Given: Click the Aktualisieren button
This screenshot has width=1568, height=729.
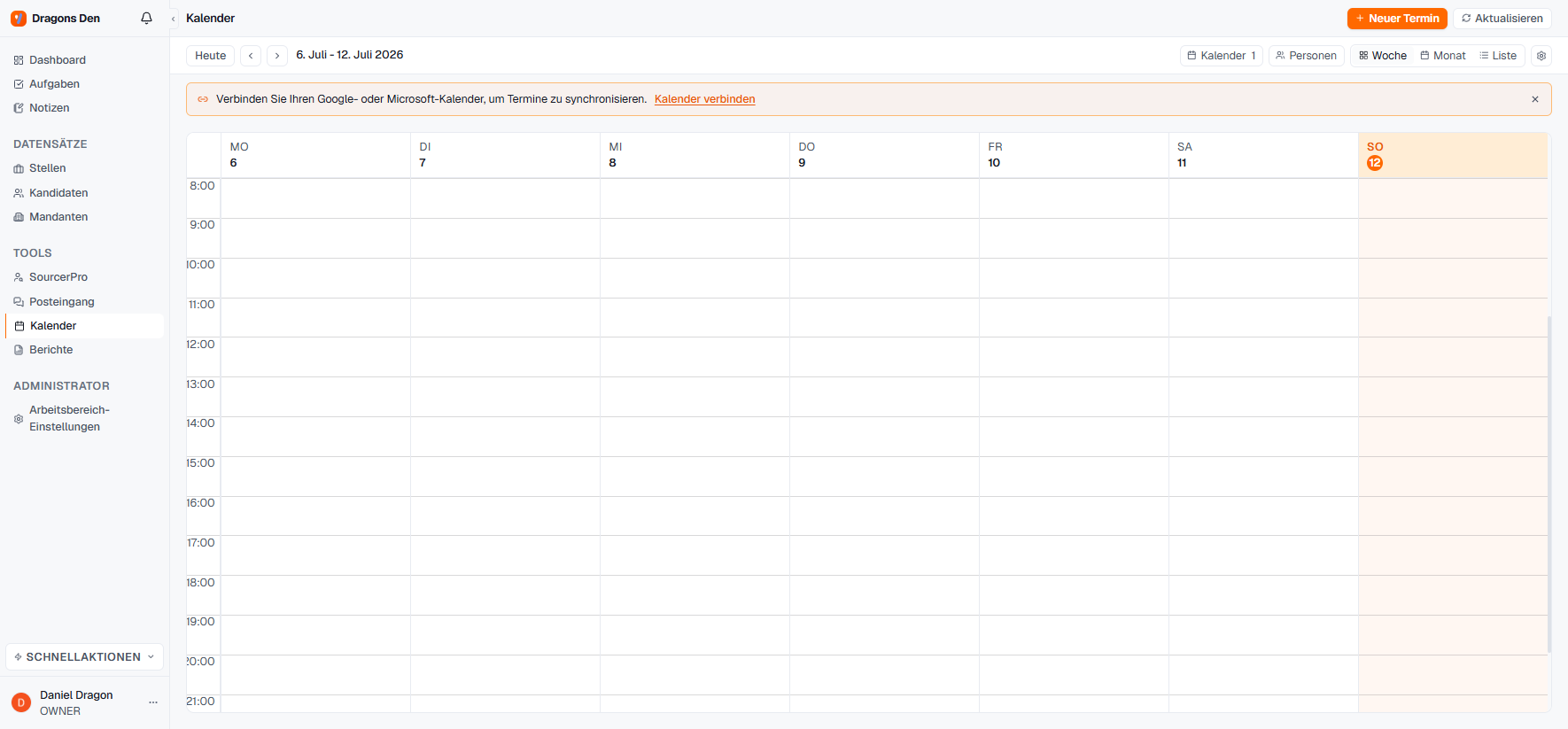Looking at the screenshot, I should (x=1502, y=19).
